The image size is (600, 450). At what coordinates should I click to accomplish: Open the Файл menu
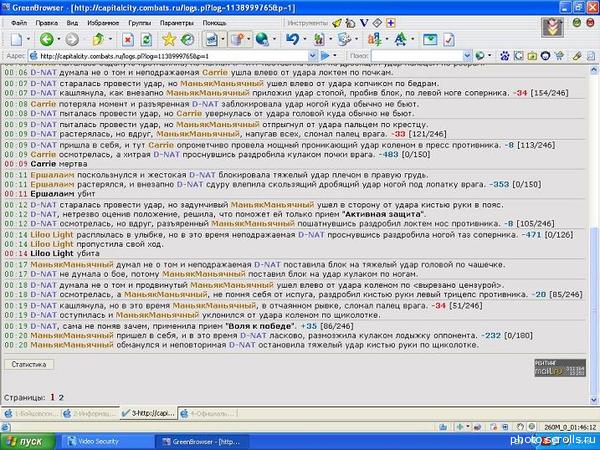pos(19,23)
